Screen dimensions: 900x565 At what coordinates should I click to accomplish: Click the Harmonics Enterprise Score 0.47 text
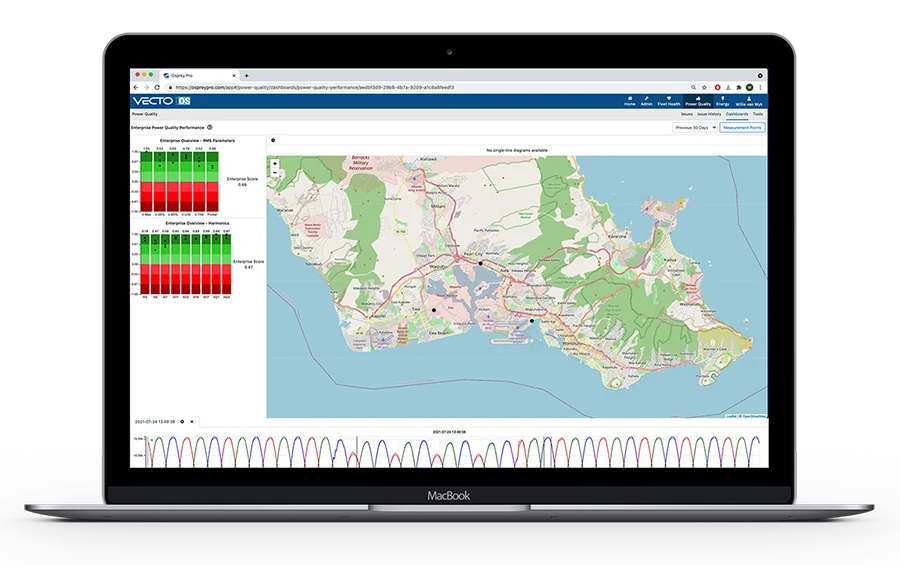[x=249, y=264]
